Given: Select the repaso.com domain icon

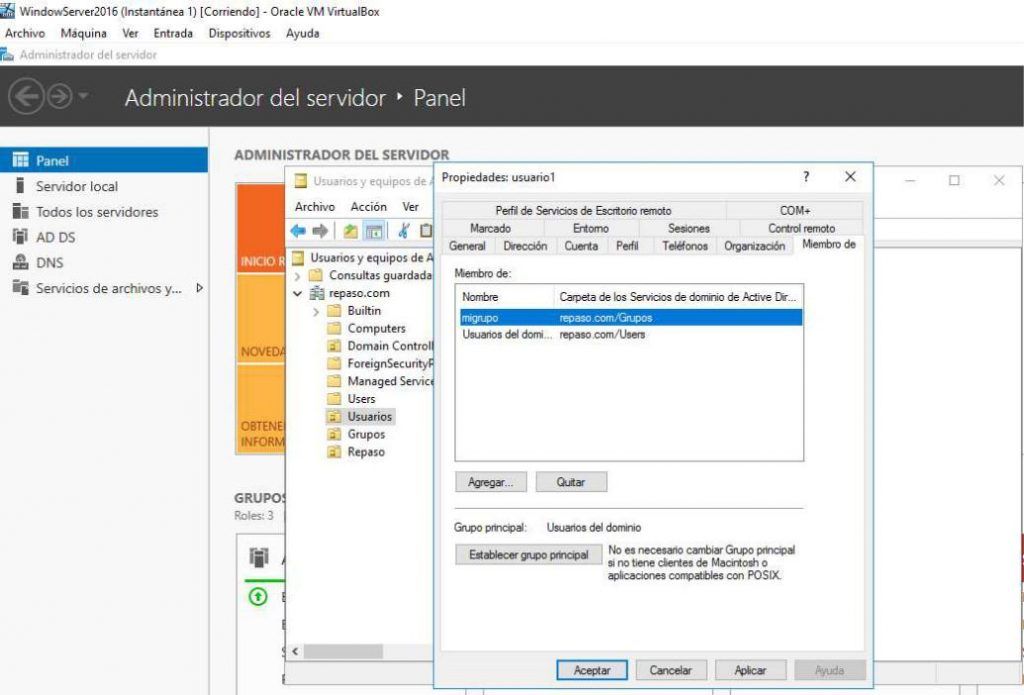Looking at the screenshot, I should (317, 293).
